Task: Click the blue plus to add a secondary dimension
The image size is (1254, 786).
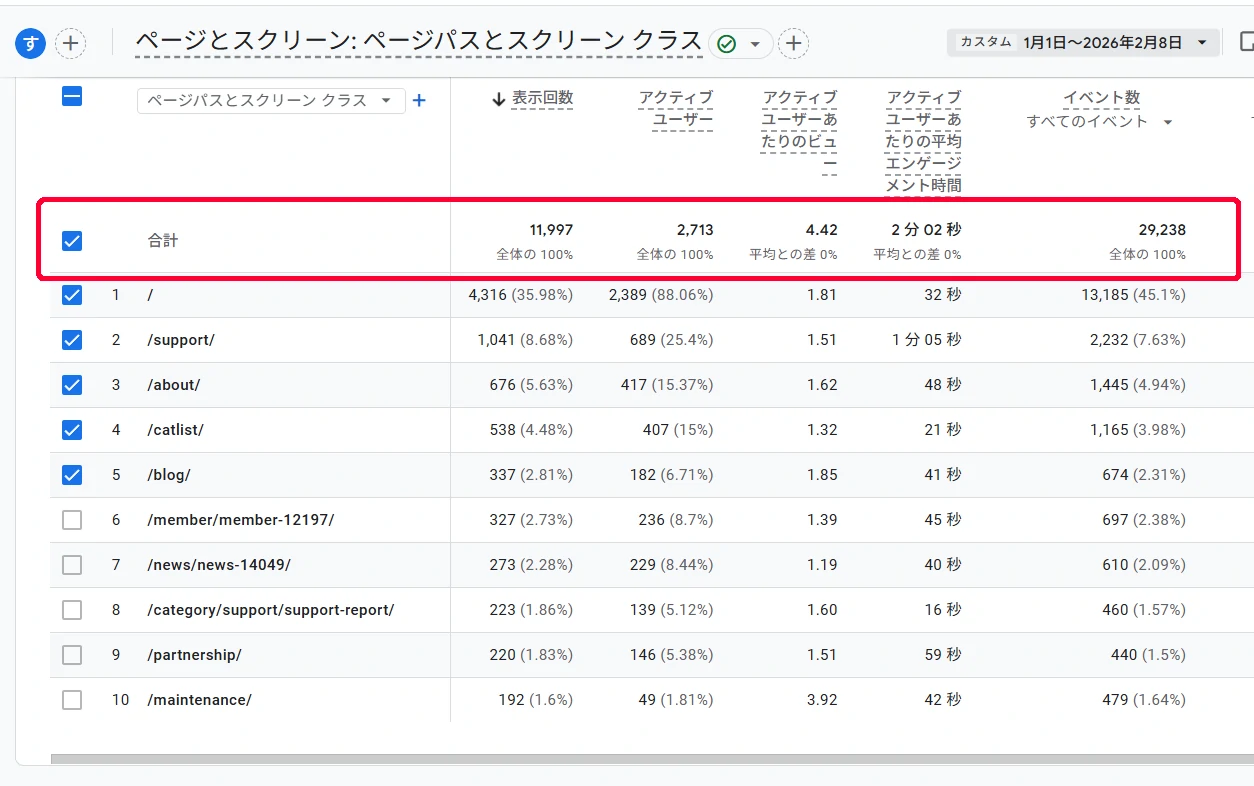Action: (x=419, y=100)
